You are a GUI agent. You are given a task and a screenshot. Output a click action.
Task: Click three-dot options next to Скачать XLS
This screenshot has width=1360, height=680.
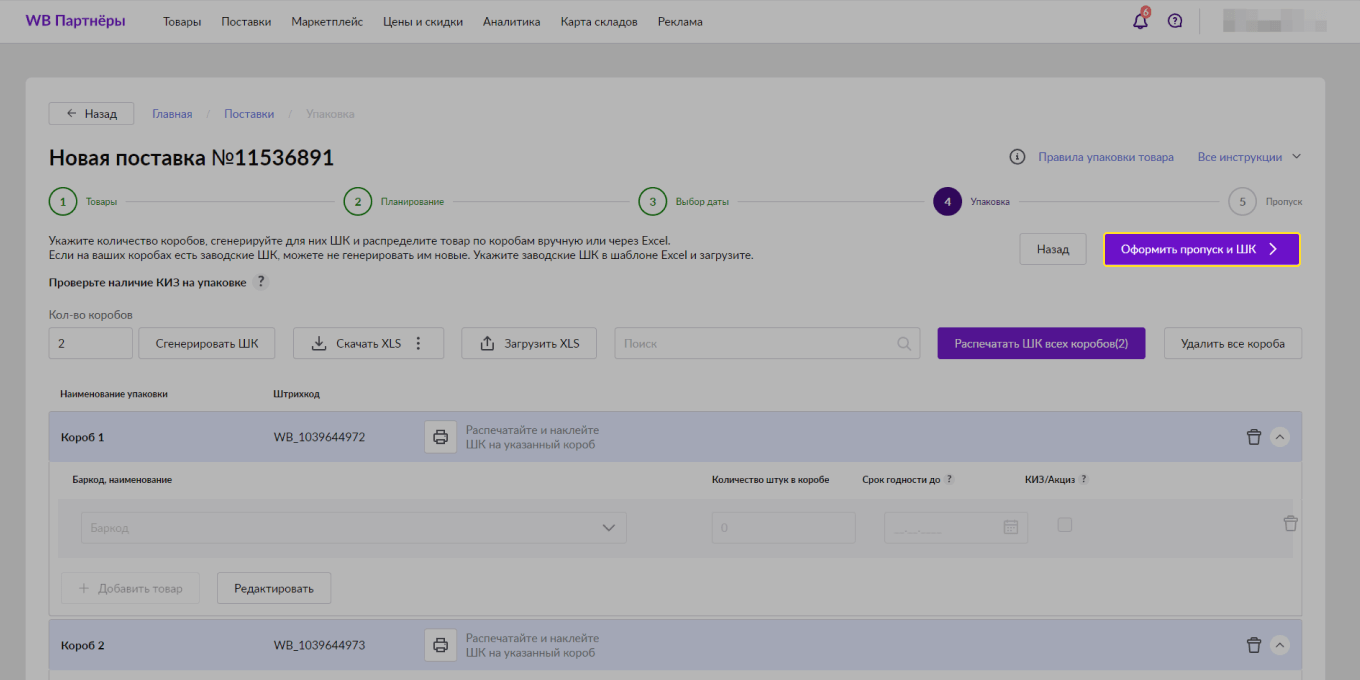419,343
